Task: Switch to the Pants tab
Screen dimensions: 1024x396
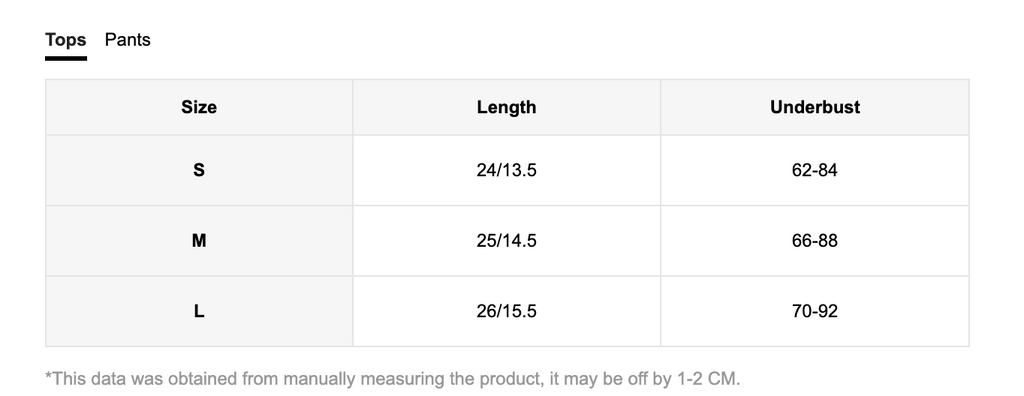Action: [x=127, y=40]
